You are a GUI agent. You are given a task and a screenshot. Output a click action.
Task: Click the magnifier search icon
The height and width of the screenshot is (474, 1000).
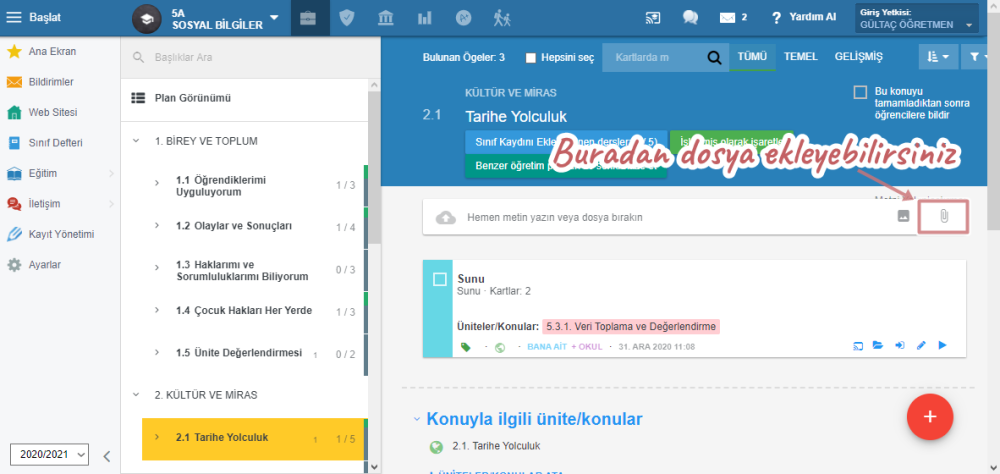[x=714, y=58]
